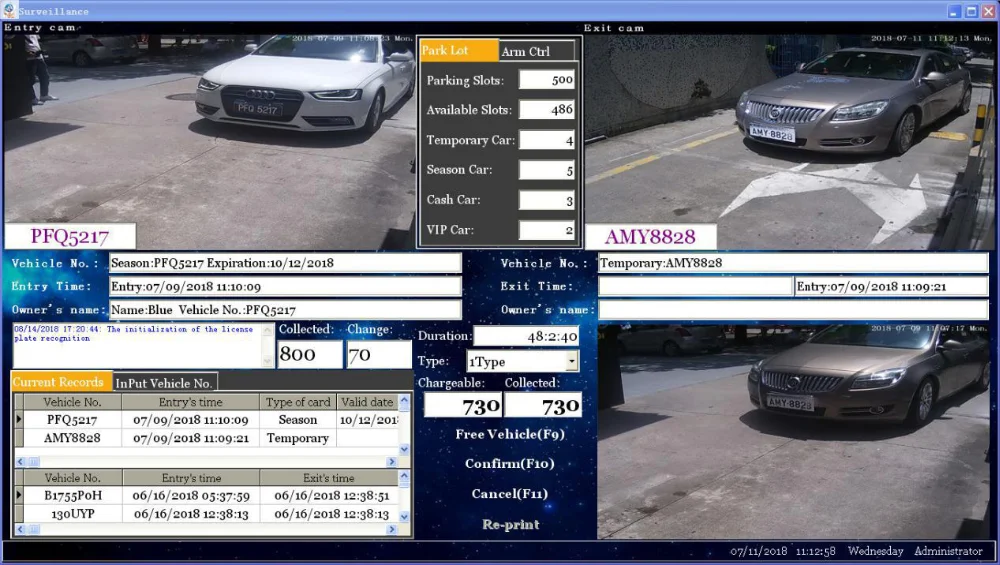Click the Surveillance app icon in title bar
The image size is (1000, 565).
[x=9, y=11]
